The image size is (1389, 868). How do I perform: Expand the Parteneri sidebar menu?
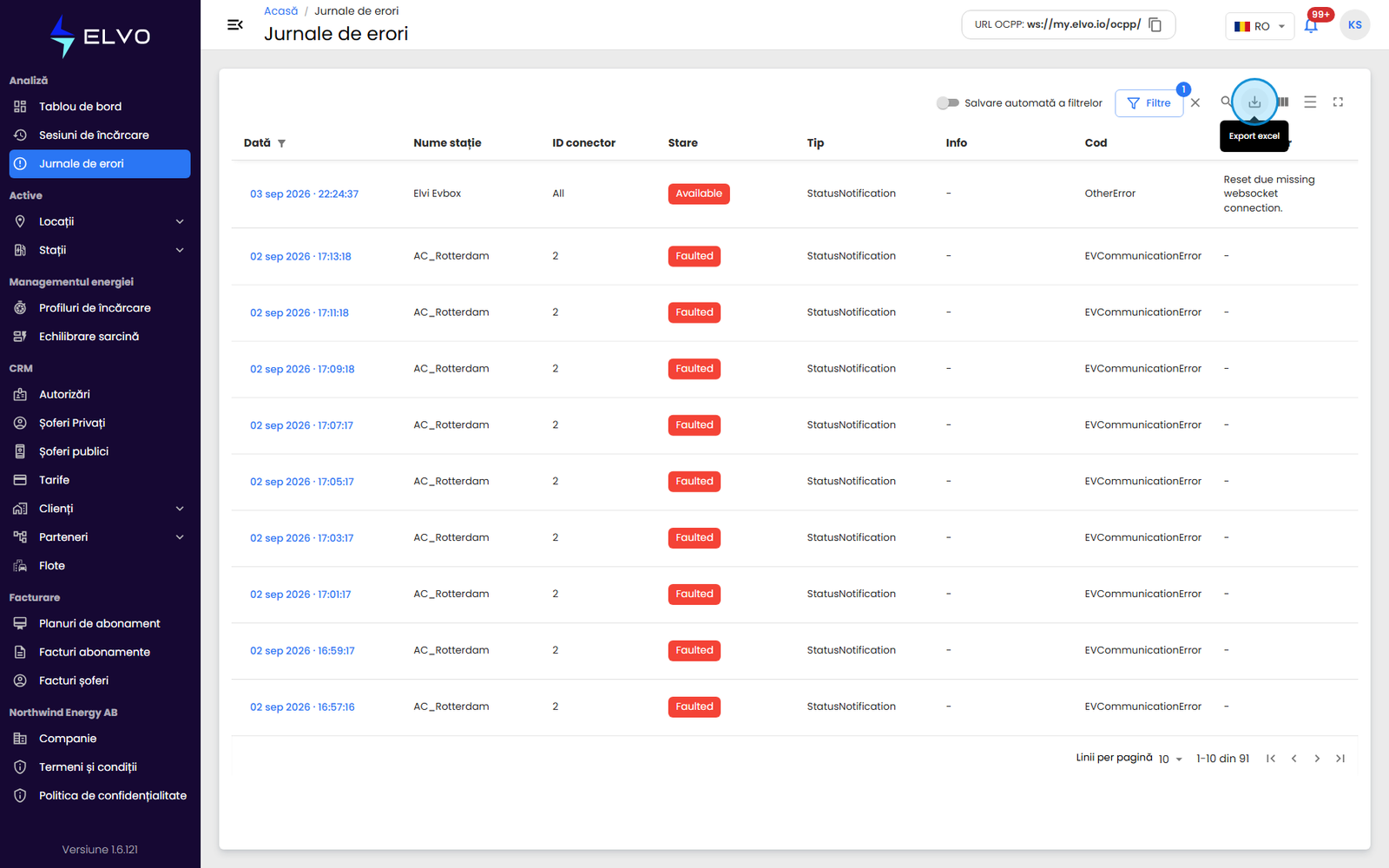(x=100, y=537)
